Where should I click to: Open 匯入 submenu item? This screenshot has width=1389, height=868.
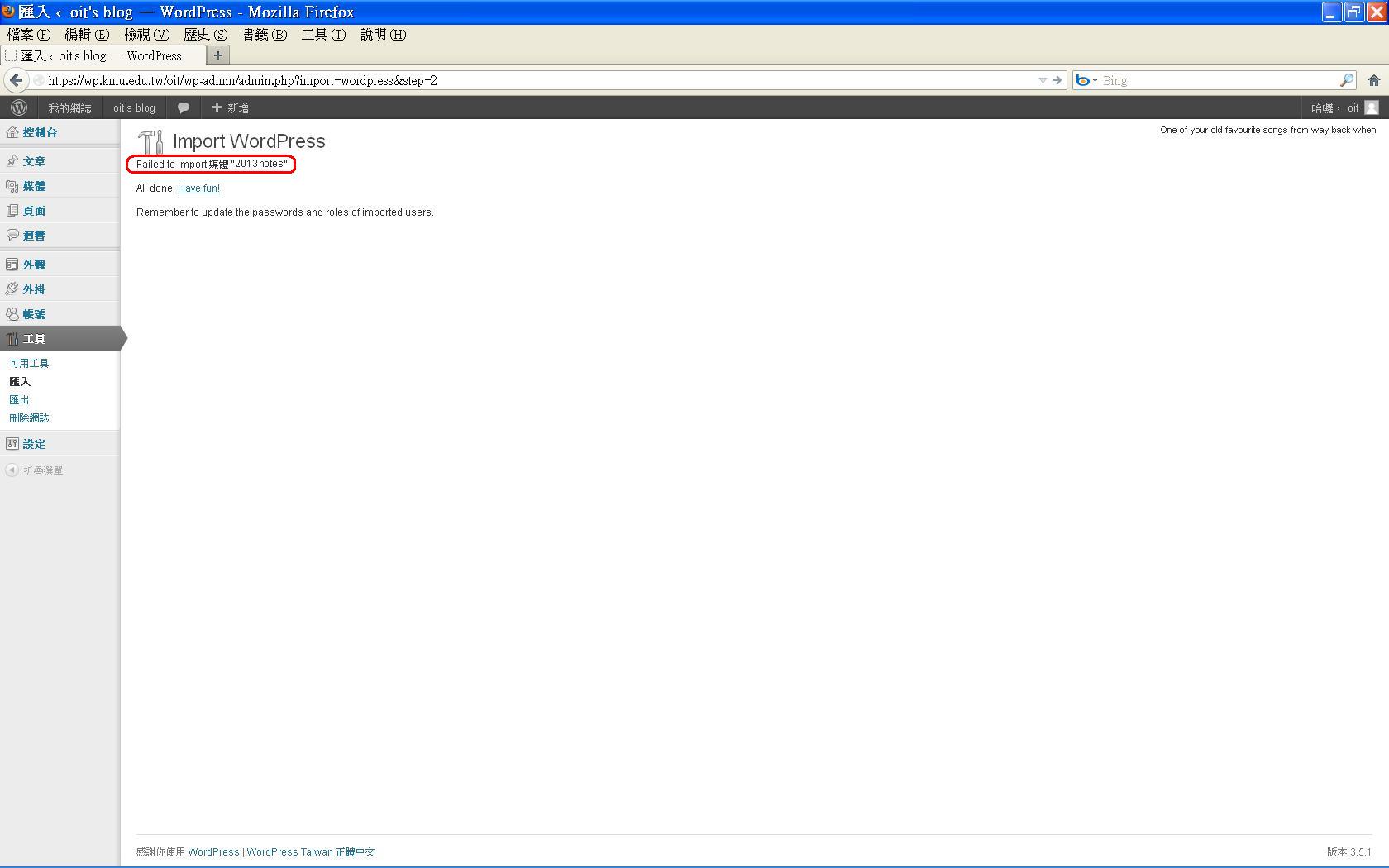tap(20, 382)
